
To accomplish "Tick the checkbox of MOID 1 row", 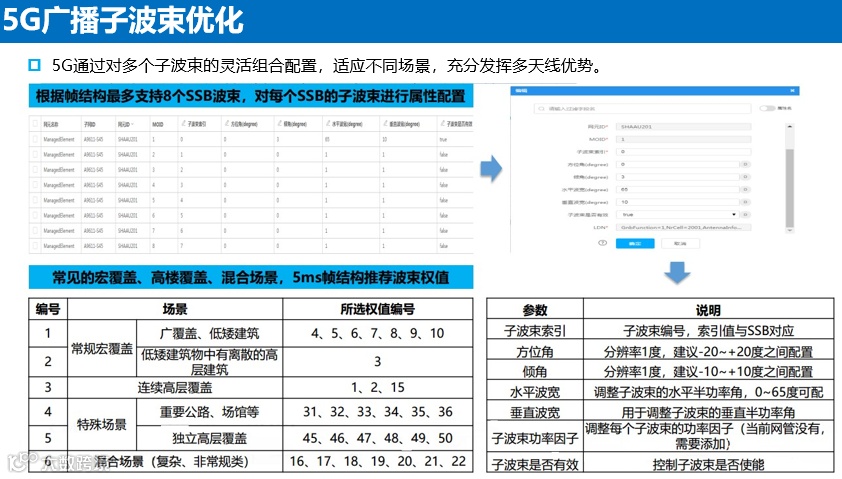I will pos(35,139).
